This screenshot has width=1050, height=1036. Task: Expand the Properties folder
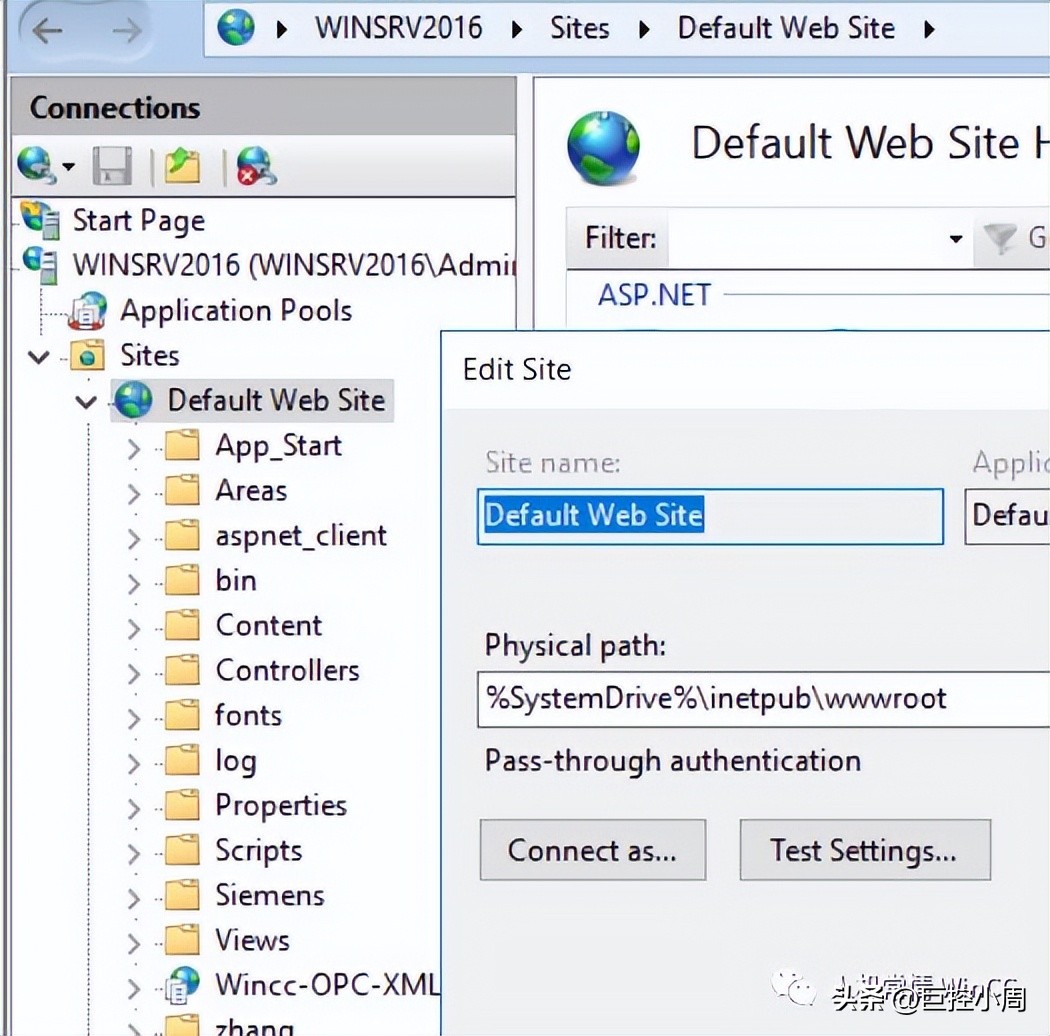pos(134,808)
